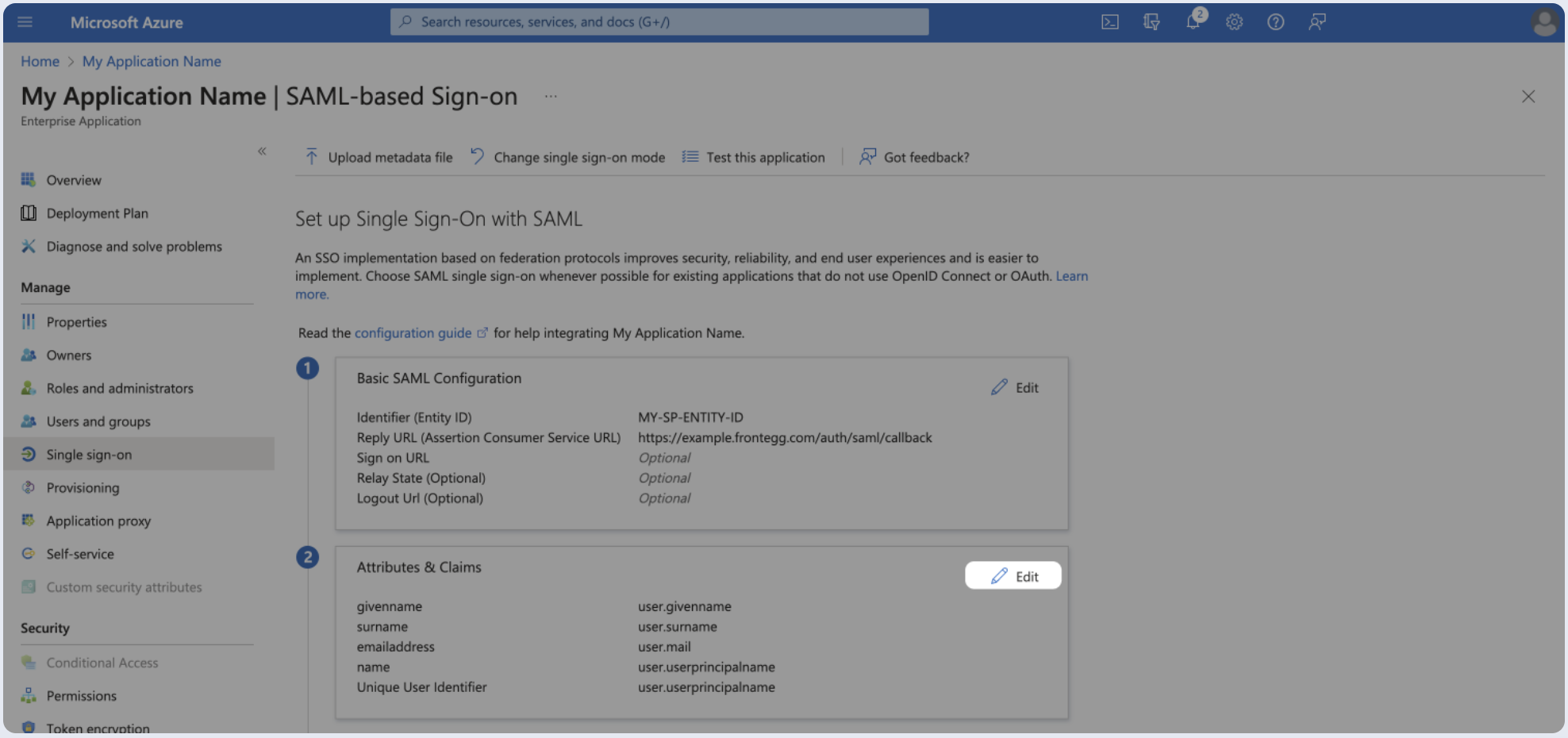Viewport: 1568px width, 738px height.
Task: Open the Cloud Shell icon
Action: (1109, 22)
